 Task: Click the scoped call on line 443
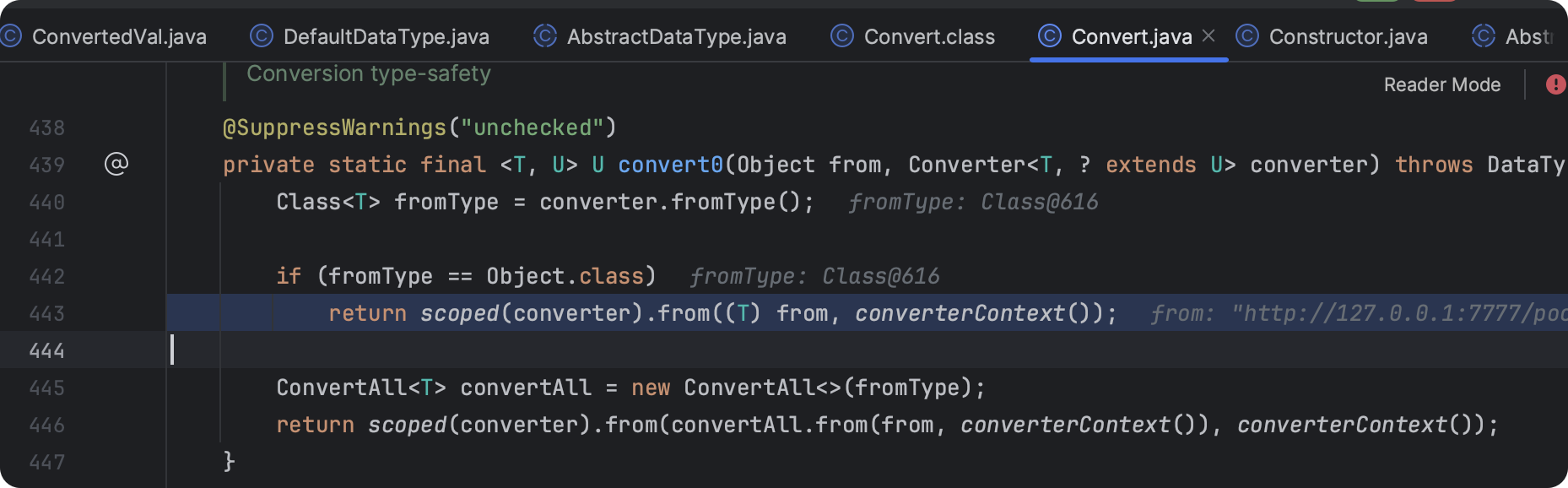(x=460, y=313)
